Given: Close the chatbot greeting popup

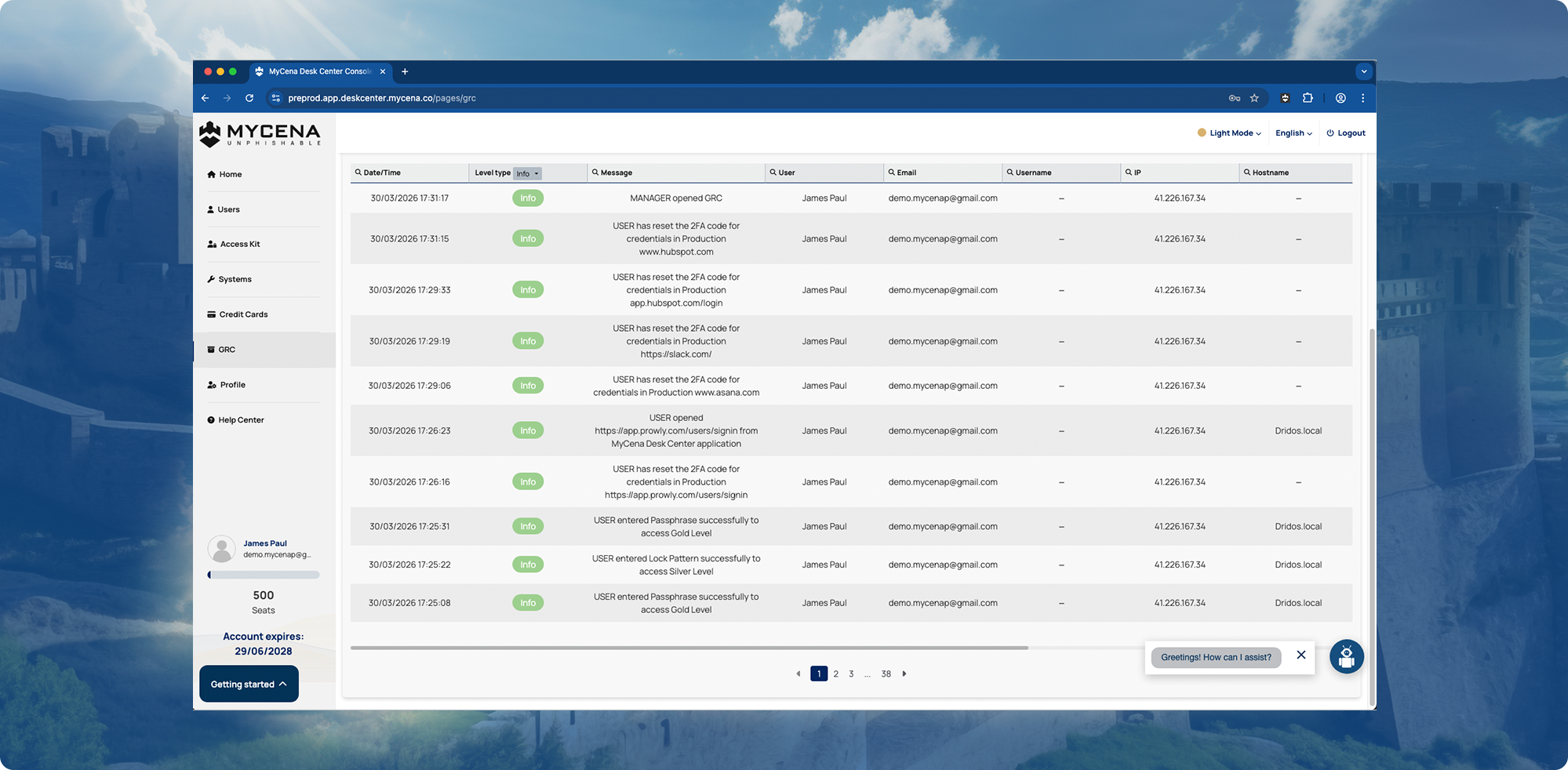Looking at the screenshot, I should click(x=1301, y=656).
